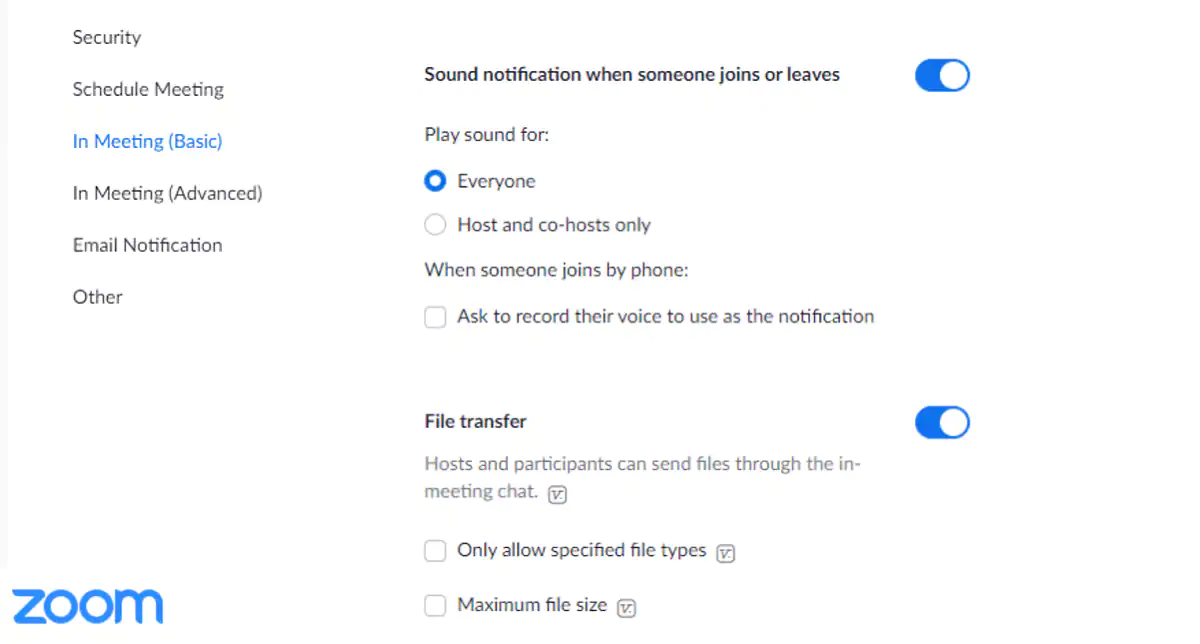1200x644 pixels.
Task: Click the badge icon after 'in-meeting chat.'
Action: click(x=558, y=494)
